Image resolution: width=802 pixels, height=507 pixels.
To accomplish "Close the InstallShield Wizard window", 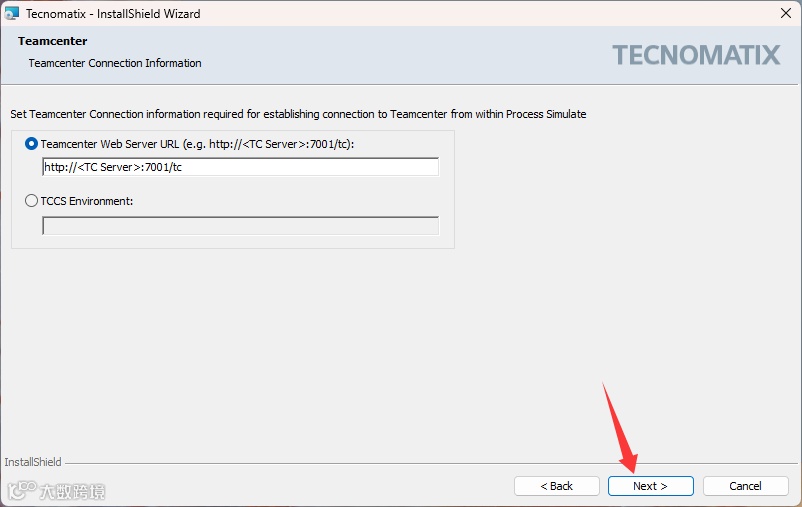I will tap(786, 13).
